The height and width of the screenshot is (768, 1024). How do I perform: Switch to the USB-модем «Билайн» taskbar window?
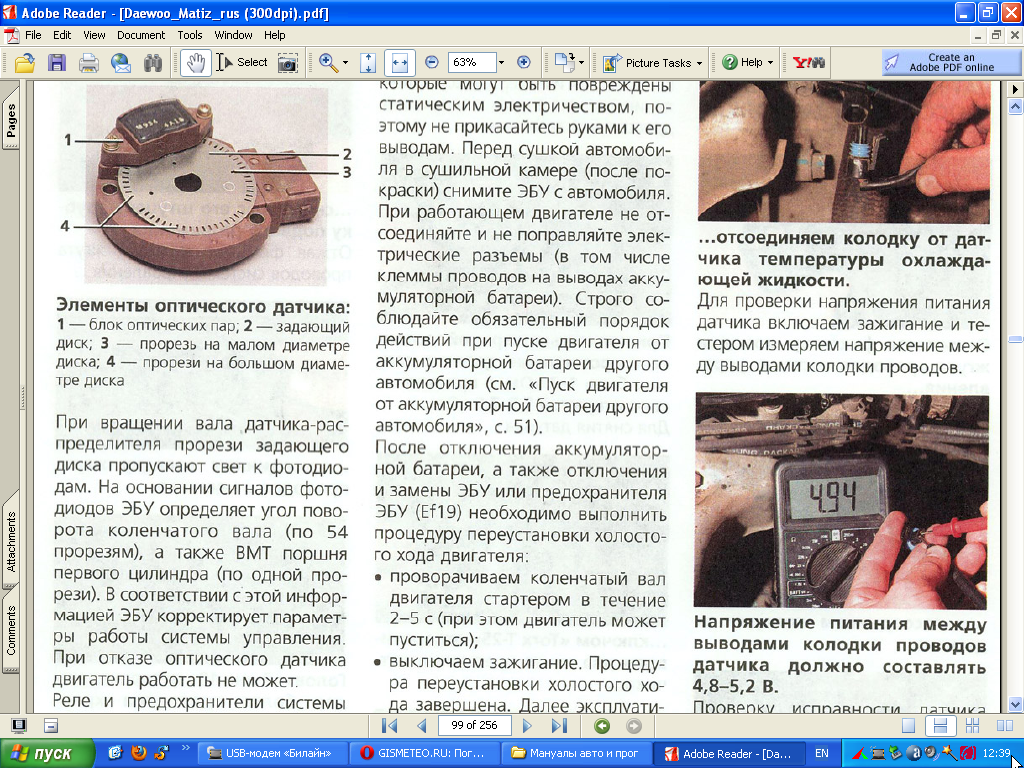(271, 754)
